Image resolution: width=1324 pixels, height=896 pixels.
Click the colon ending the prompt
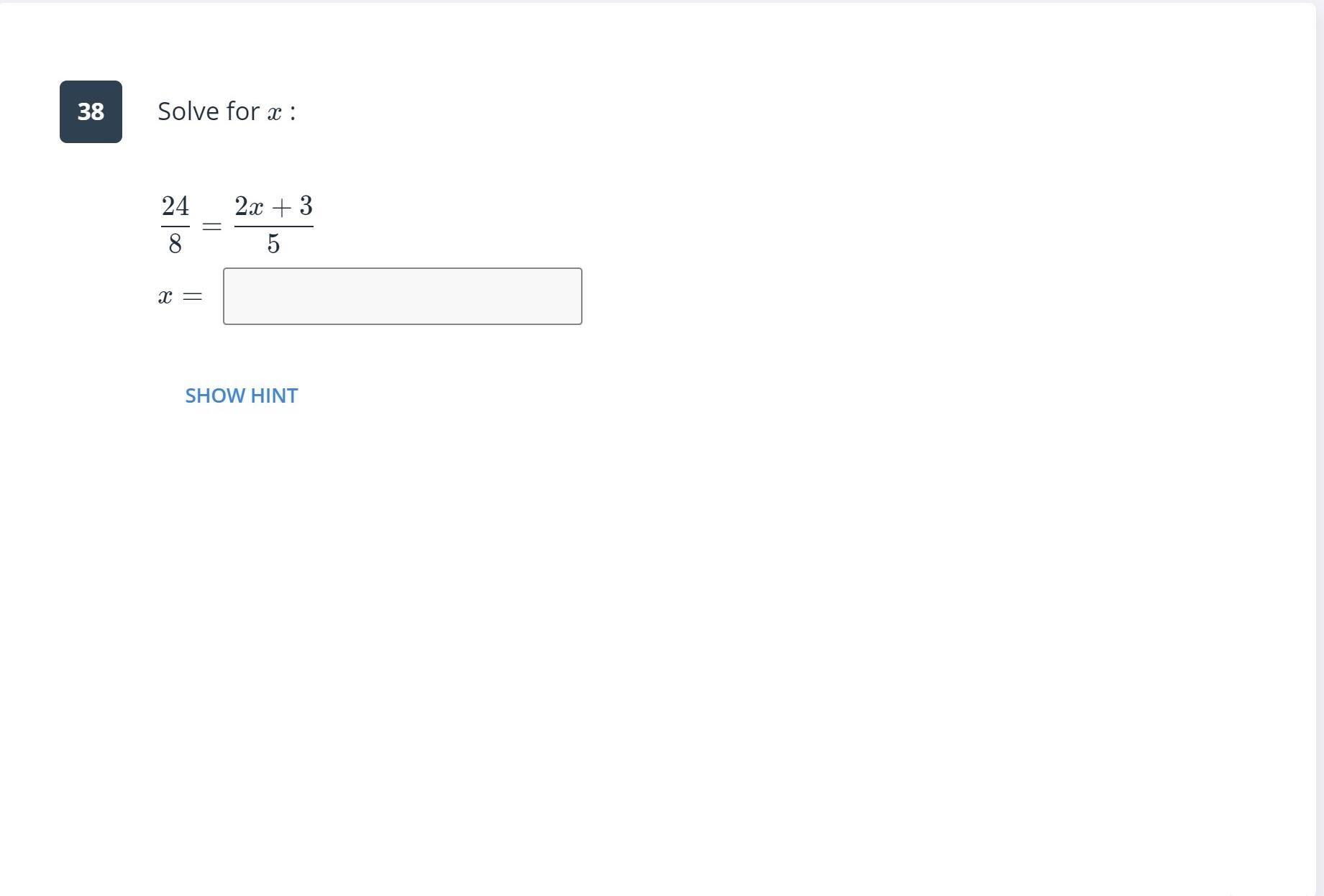[292, 113]
